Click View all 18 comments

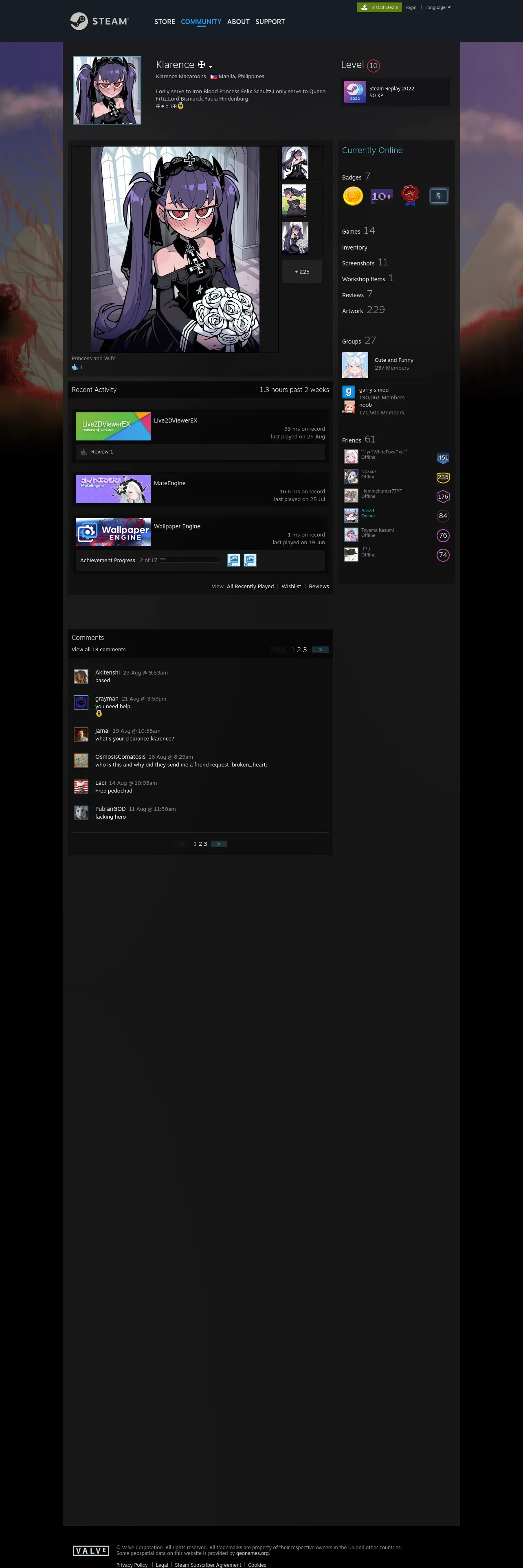point(99,650)
